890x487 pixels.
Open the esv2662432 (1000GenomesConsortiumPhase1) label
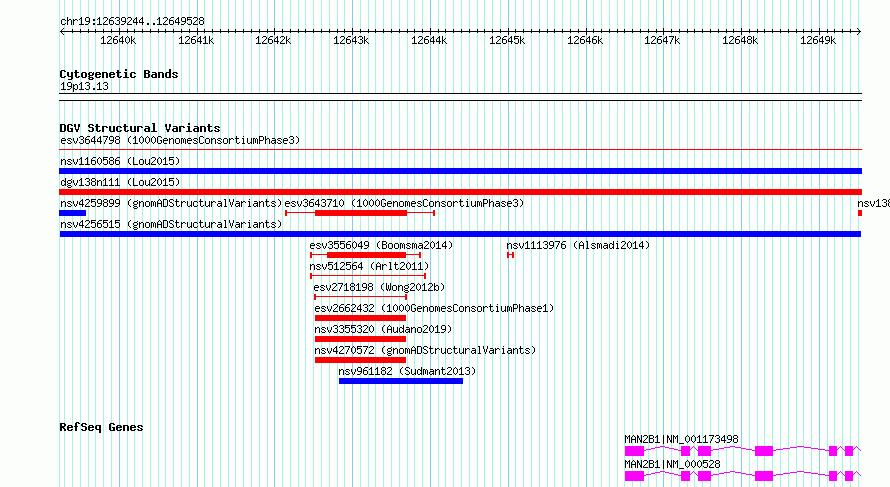pyautogui.click(x=434, y=308)
